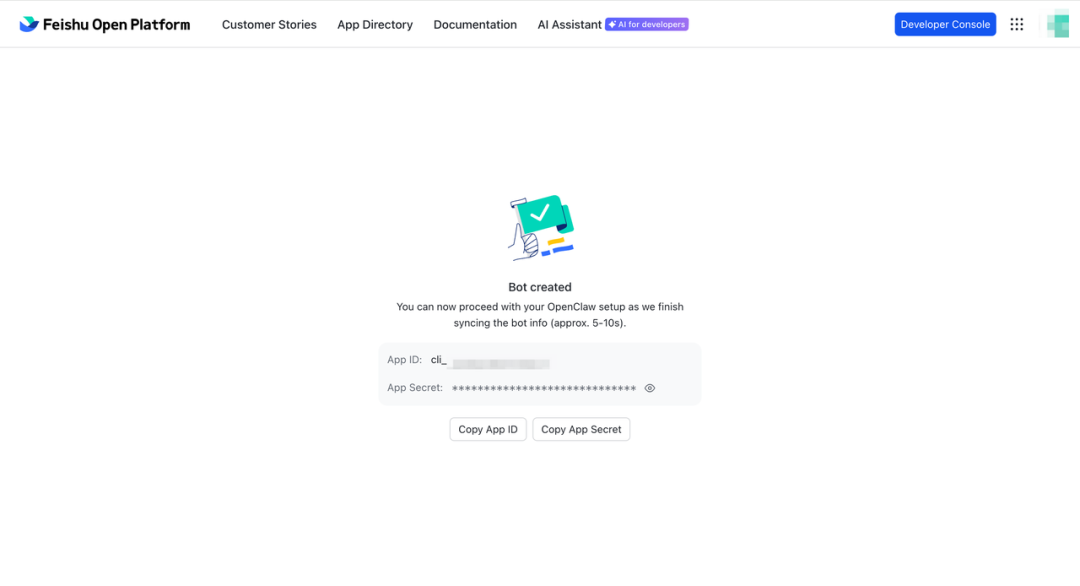Screen dimensions: 1080x586
Task: Click the Feishu Open Platform logo
Action: [x=105, y=24]
